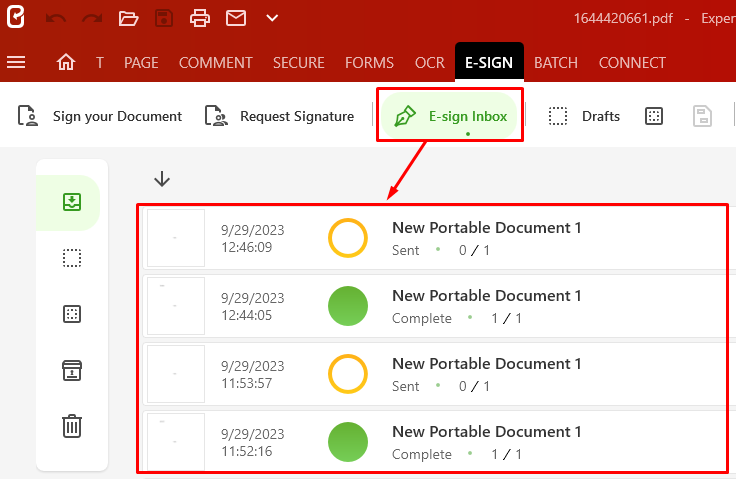Image resolution: width=736 pixels, height=479 pixels.
Task: Click yellow pending status circle for 12:46:09
Action: [348, 238]
